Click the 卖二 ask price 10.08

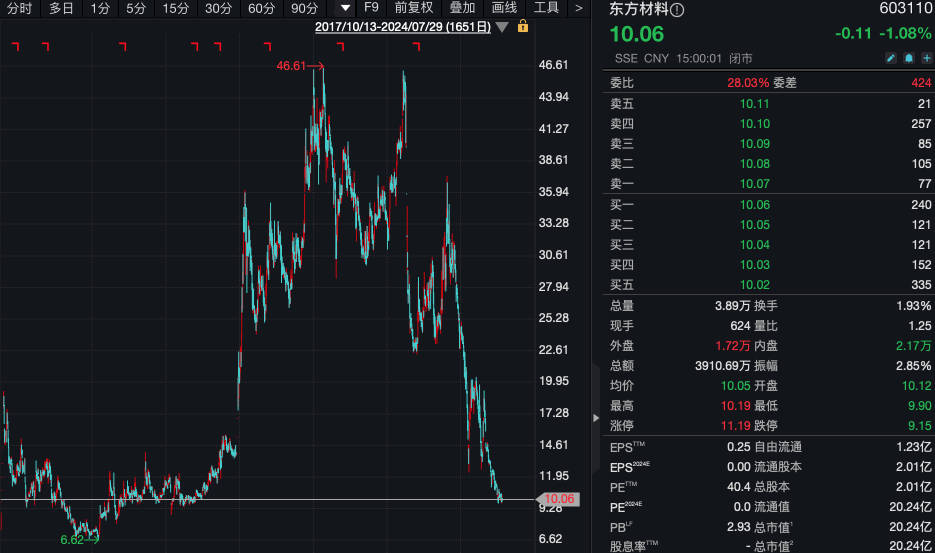pyautogui.click(x=754, y=164)
